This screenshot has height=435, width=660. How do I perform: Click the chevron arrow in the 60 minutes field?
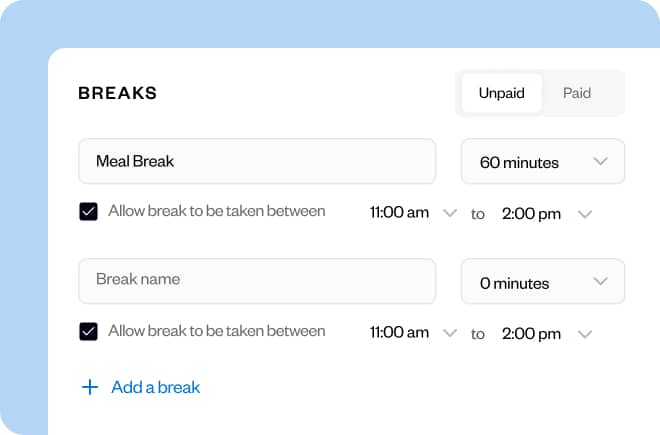600,162
